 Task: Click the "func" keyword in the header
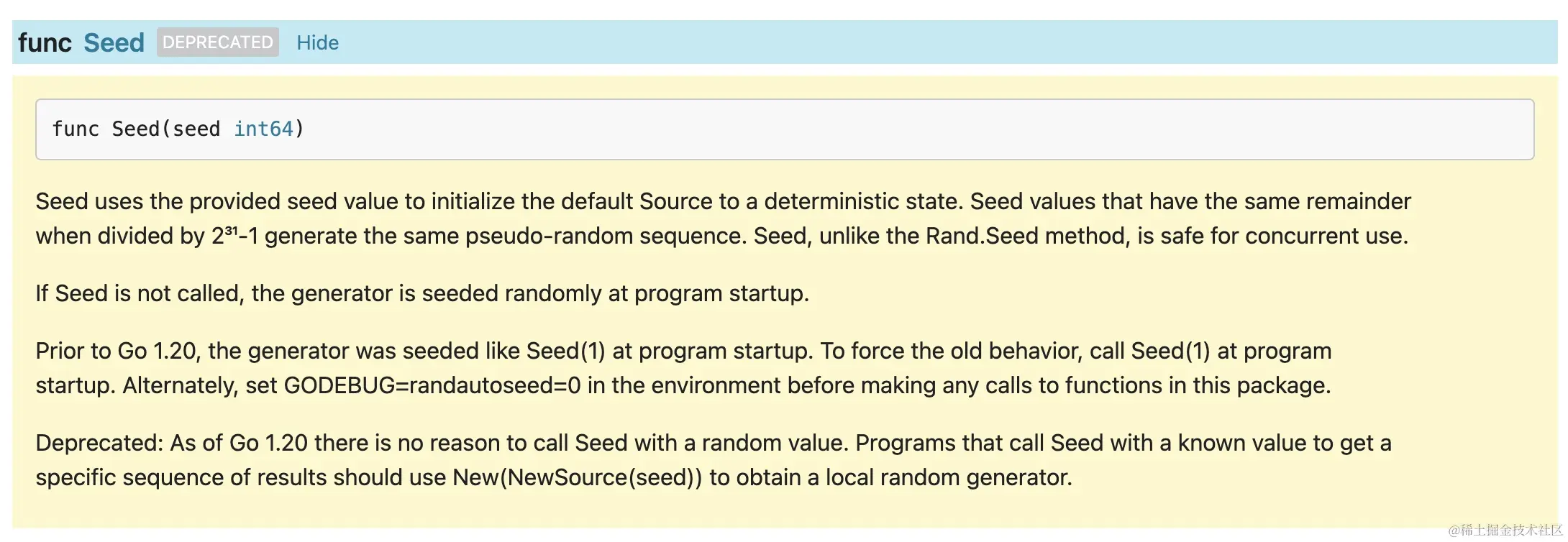point(45,42)
